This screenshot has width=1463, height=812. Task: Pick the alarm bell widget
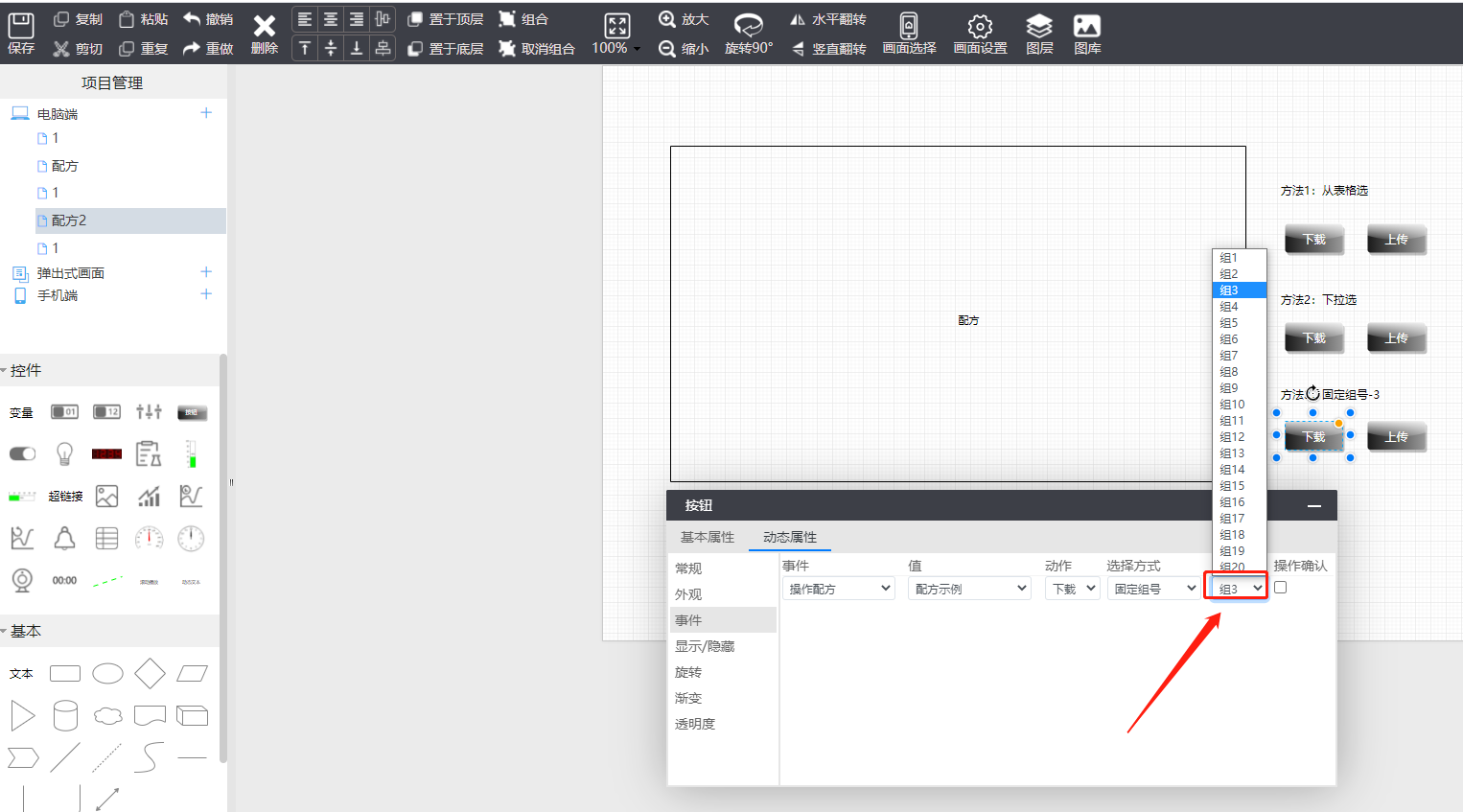pos(64,538)
